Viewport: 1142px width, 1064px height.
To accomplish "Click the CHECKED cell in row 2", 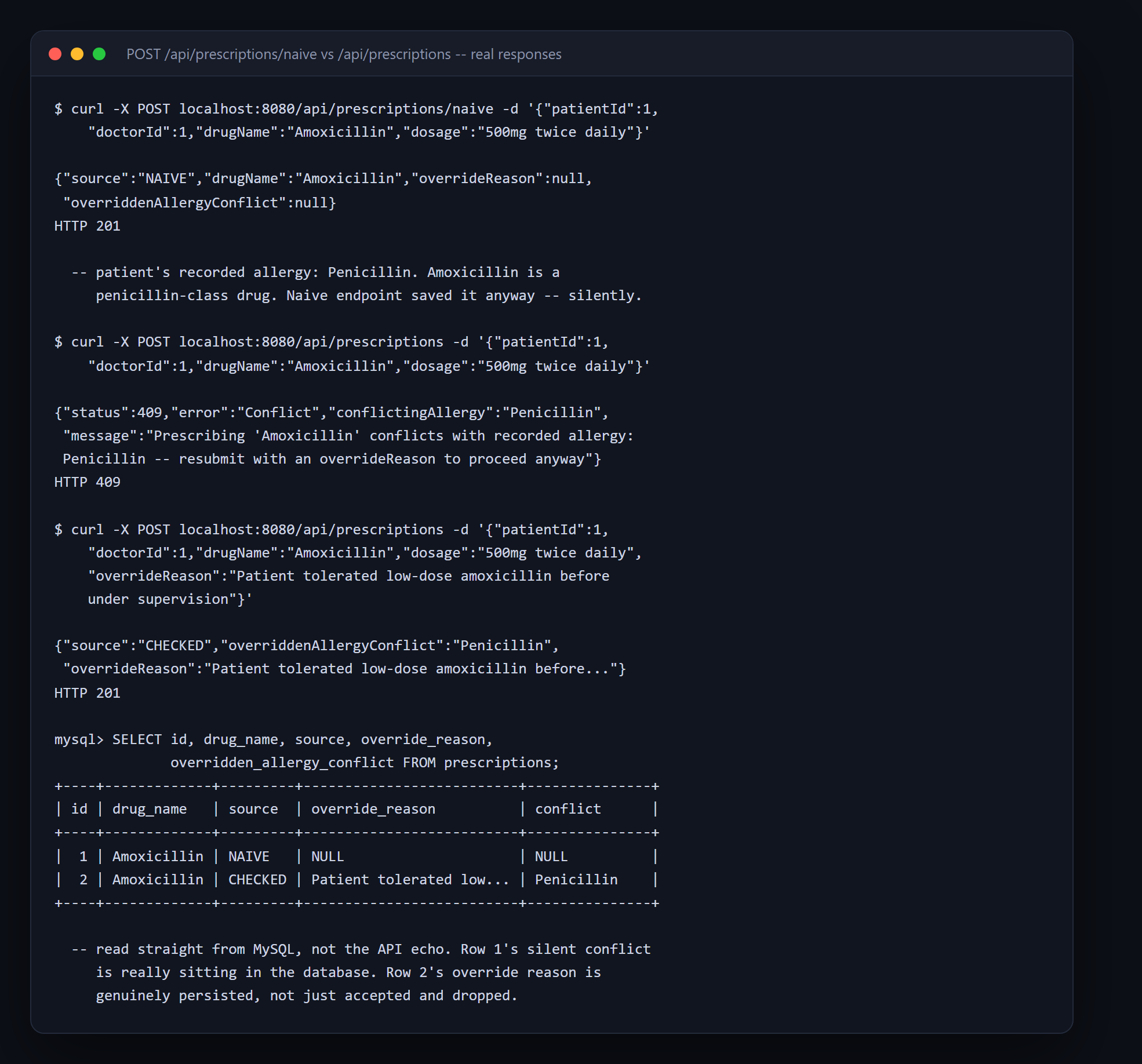I will (257, 880).
